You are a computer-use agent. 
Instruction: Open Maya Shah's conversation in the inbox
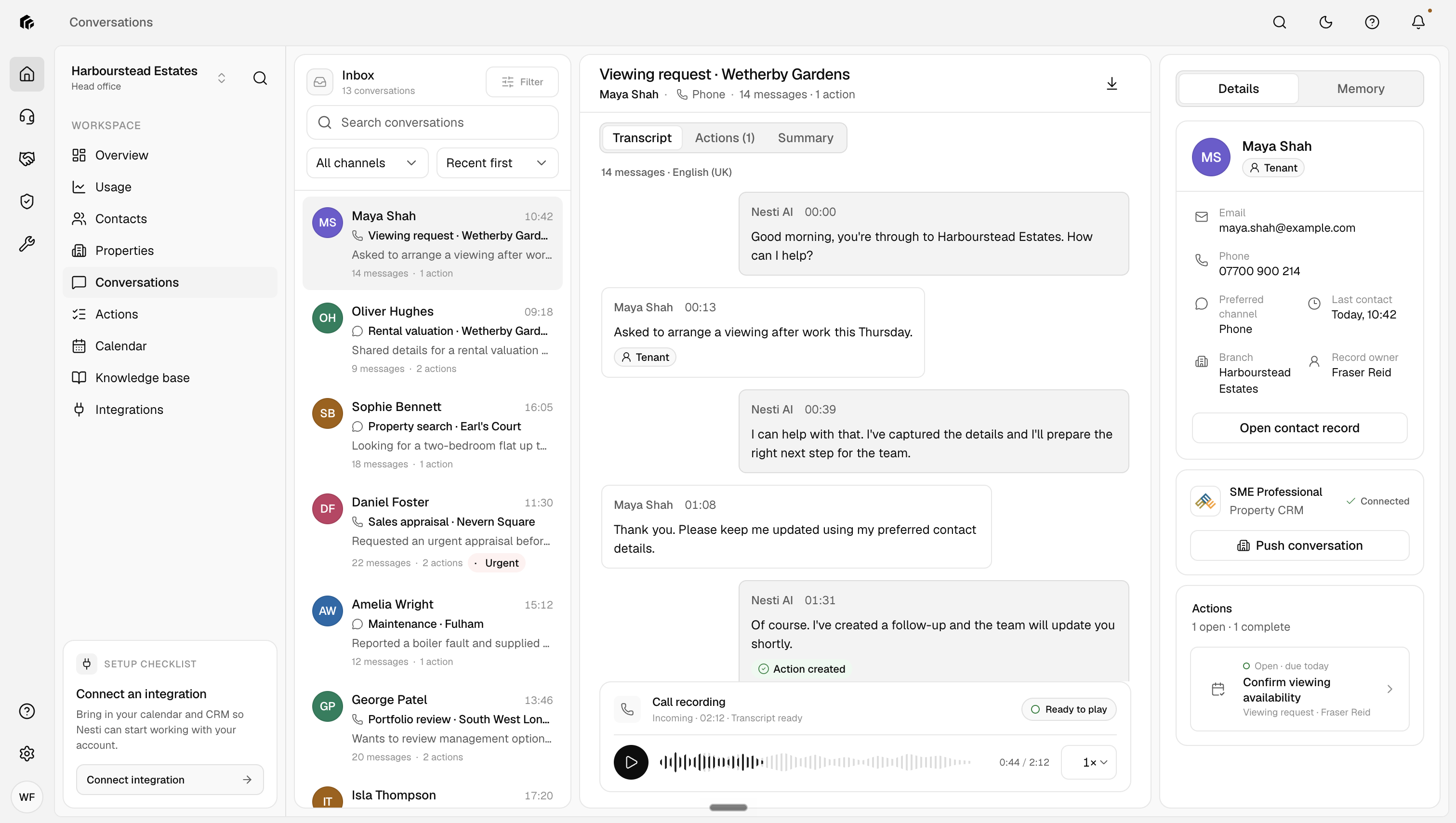coord(432,244)
